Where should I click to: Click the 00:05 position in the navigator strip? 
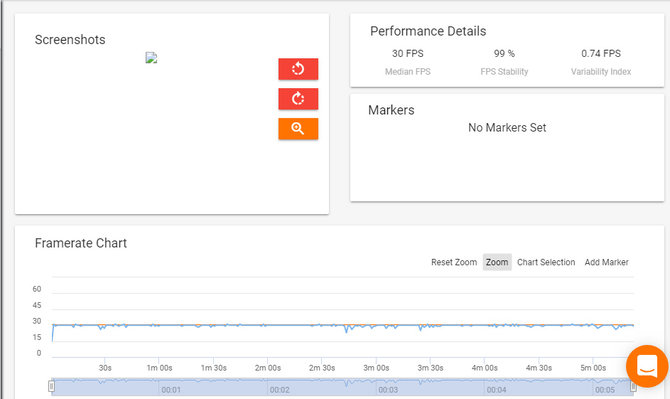(x=605, y=390)
